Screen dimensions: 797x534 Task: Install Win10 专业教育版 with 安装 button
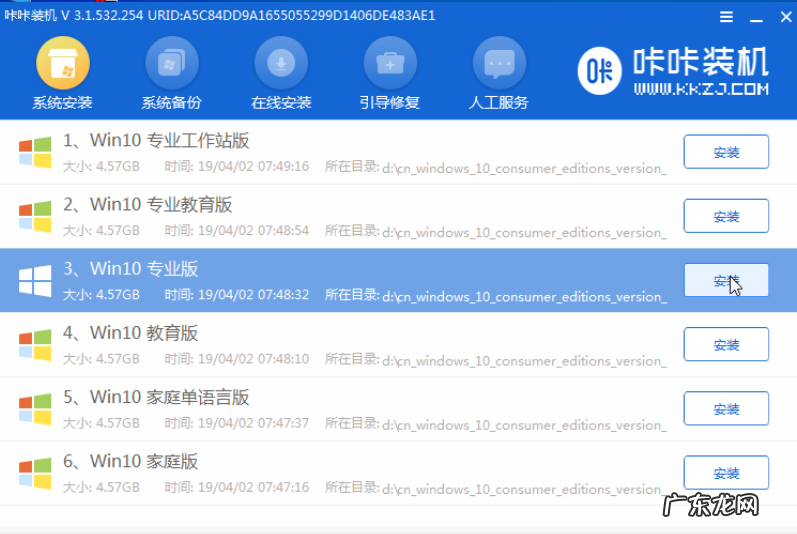coord(726,216)
